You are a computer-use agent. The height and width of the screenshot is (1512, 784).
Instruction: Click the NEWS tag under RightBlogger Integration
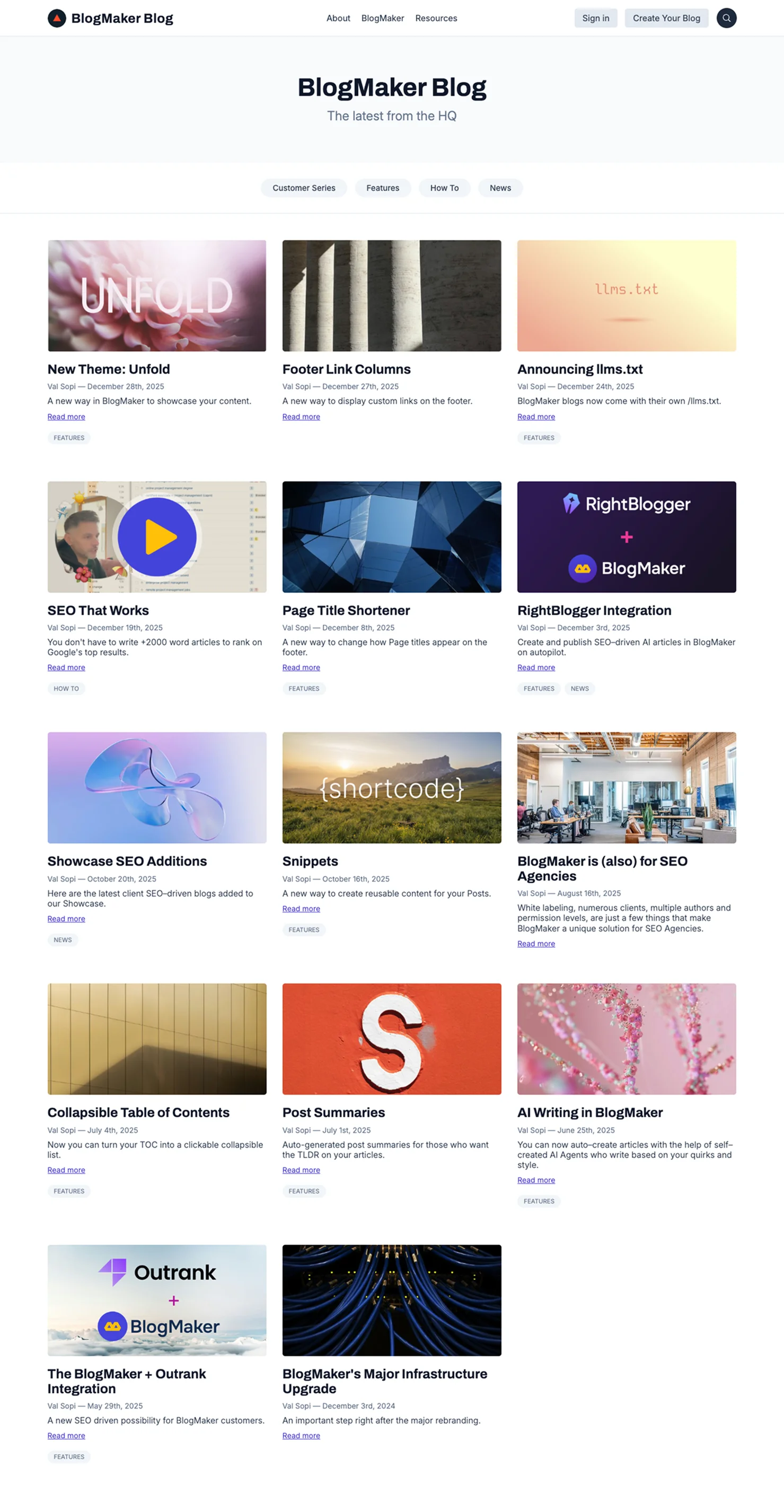(x=580, y=689)
